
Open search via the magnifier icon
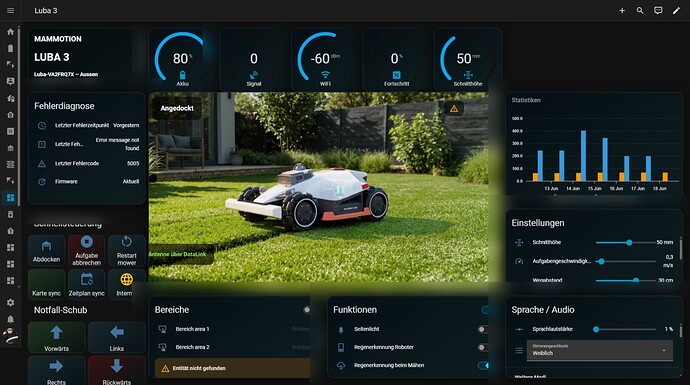click(x=640, y=11)
